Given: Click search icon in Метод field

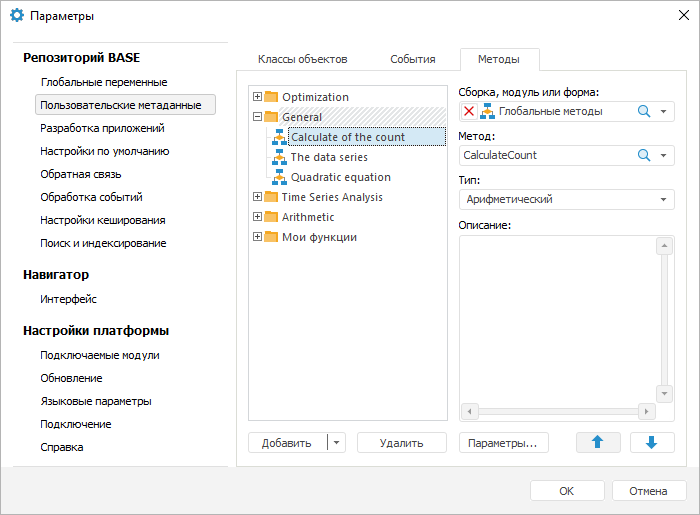Looking at the screenshot, I should click(x=644, y=155).
